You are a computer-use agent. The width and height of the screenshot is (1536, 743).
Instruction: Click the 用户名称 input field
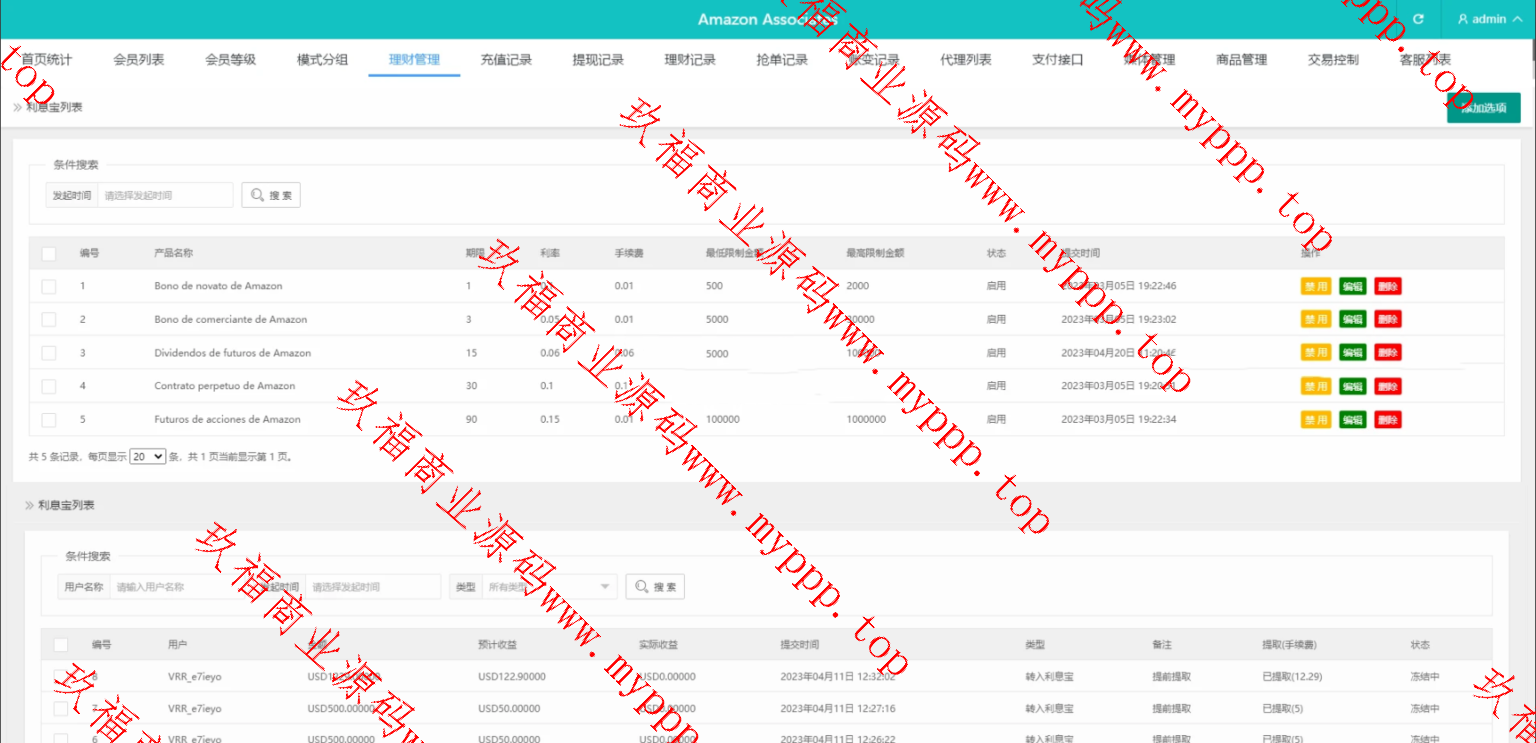(x=178, y=587)
